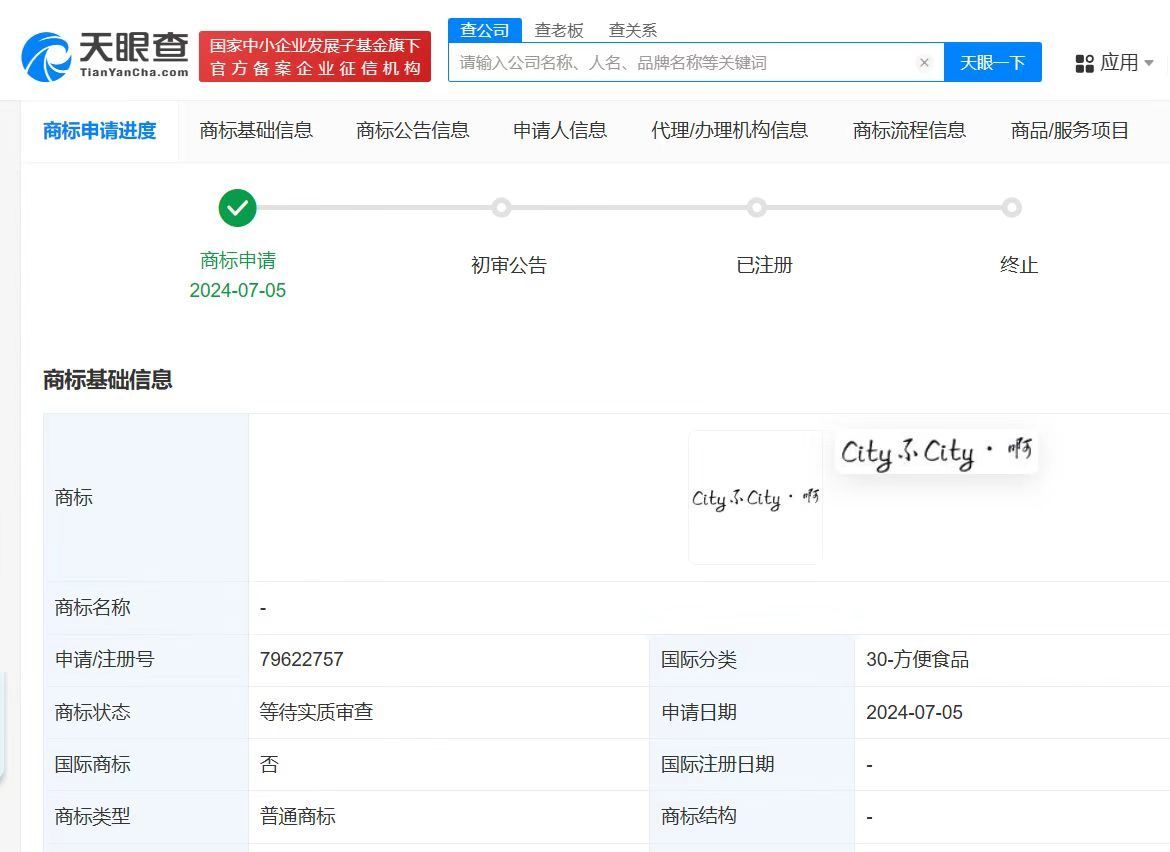Viewport: 1170px width, 852px height.
Task: Clear the search box using the × icon
Action: point(923,62)
